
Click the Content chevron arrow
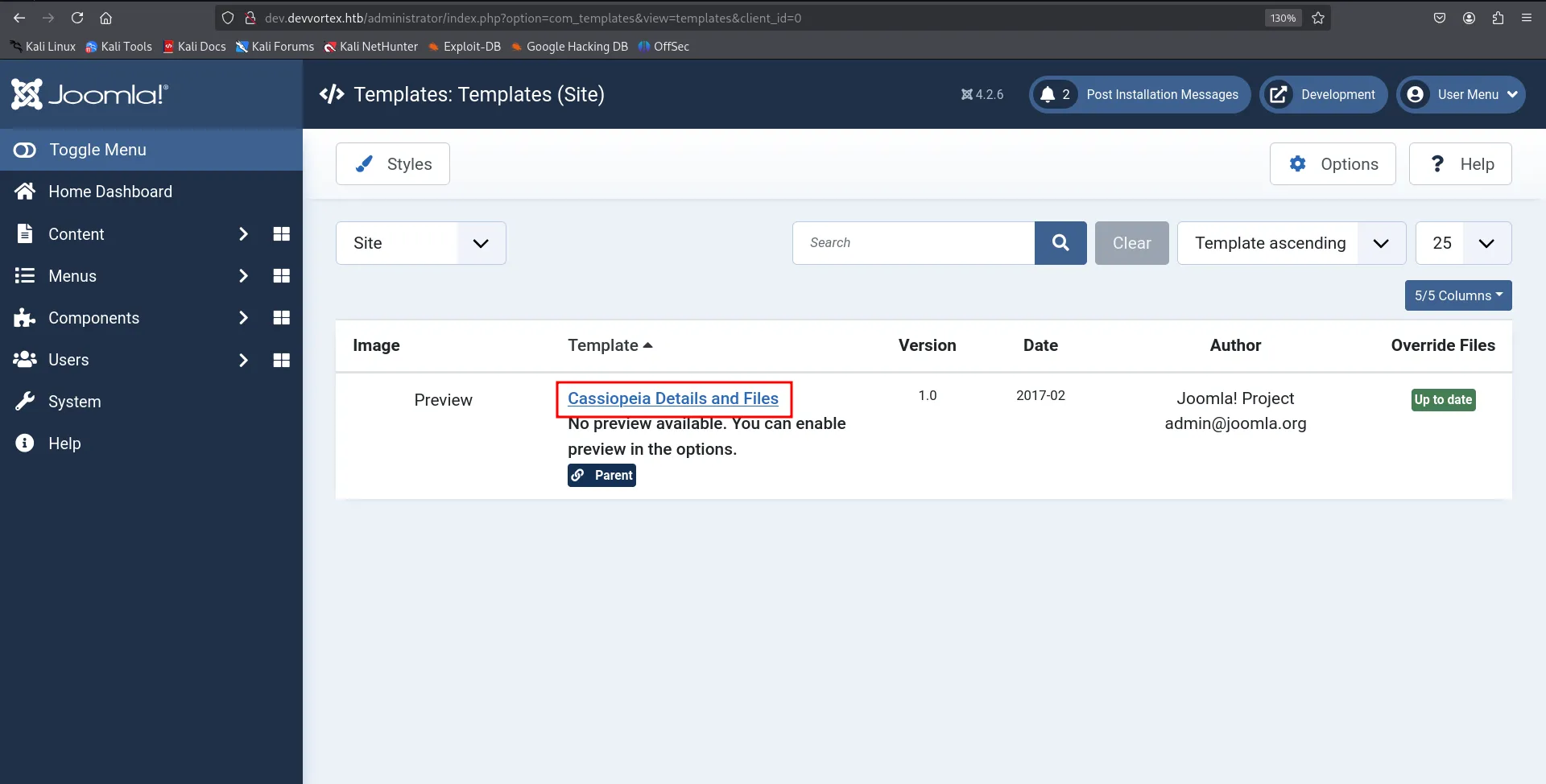tap(243, 234)
